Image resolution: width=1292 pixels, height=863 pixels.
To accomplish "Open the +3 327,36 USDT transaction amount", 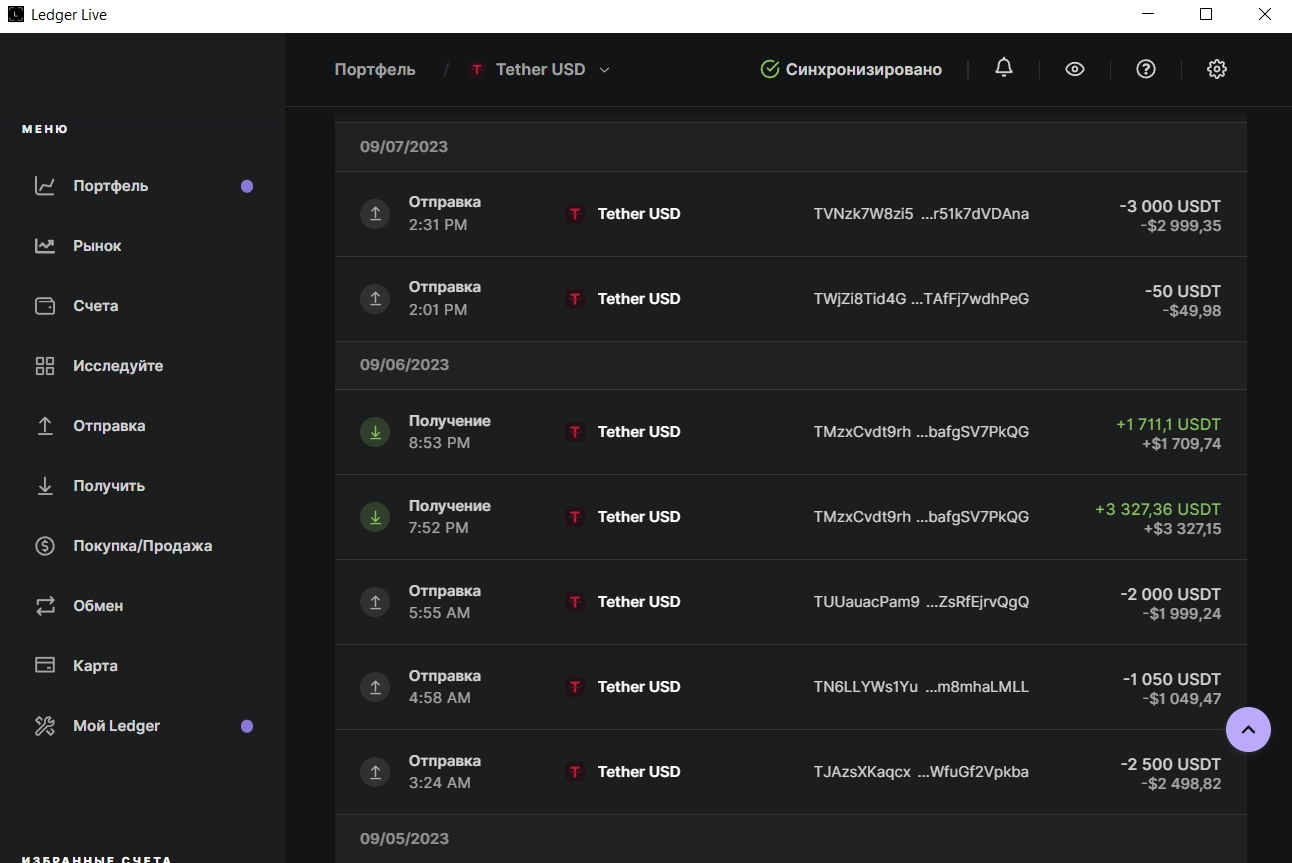I will pos(1158,509).
